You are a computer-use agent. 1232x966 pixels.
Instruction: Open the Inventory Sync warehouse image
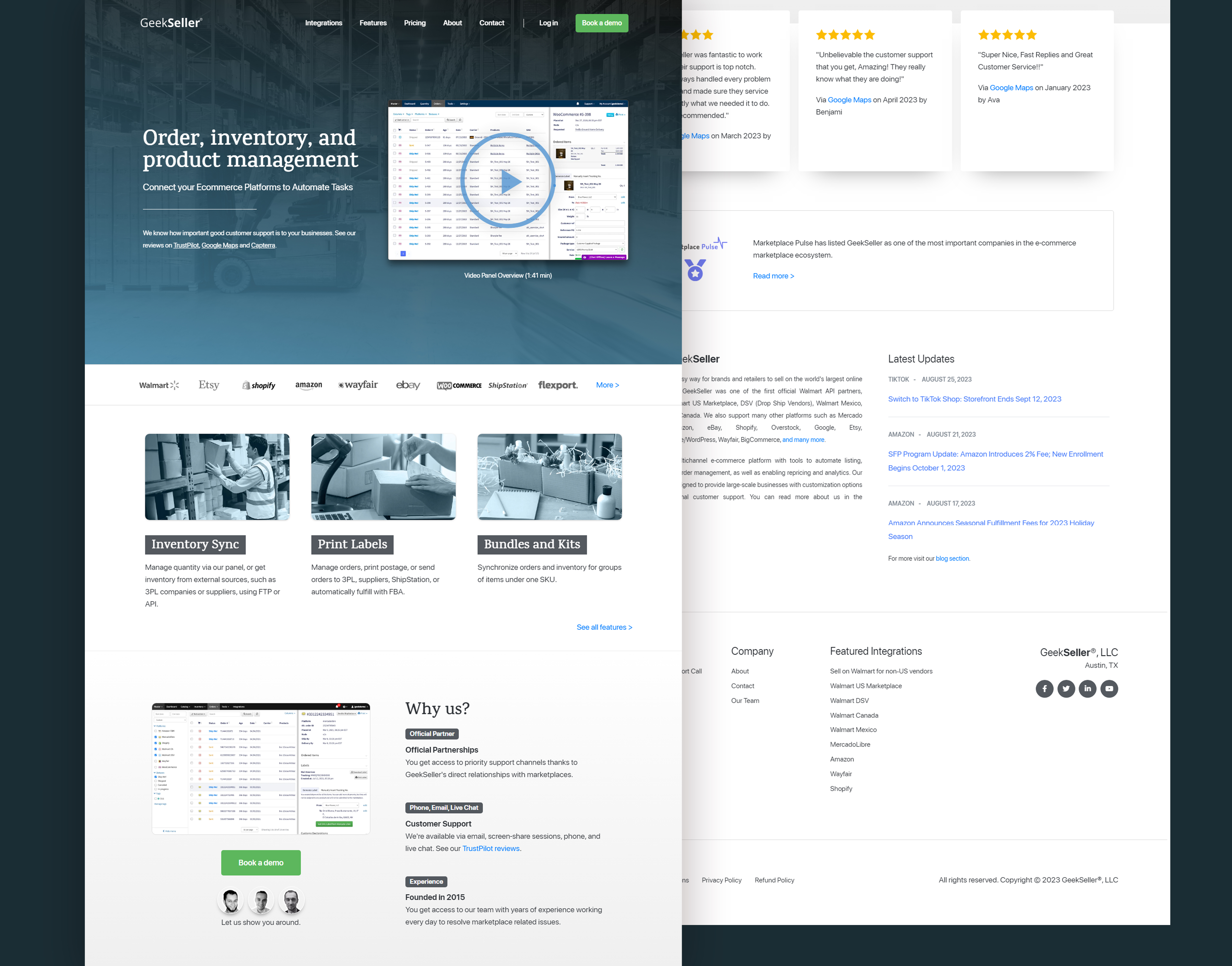coord(217,477)
